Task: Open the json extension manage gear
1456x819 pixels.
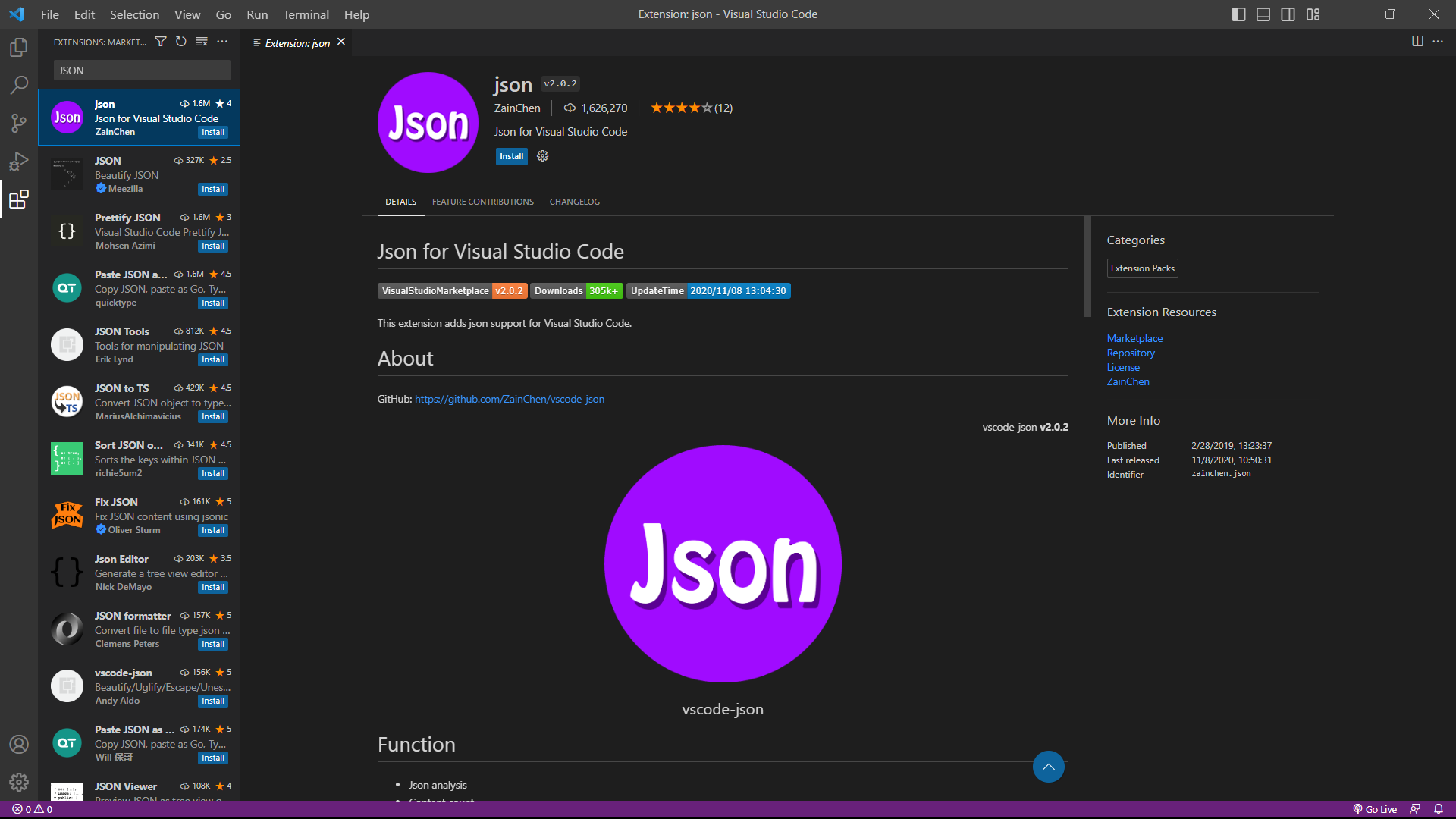Action: (543, 156)
